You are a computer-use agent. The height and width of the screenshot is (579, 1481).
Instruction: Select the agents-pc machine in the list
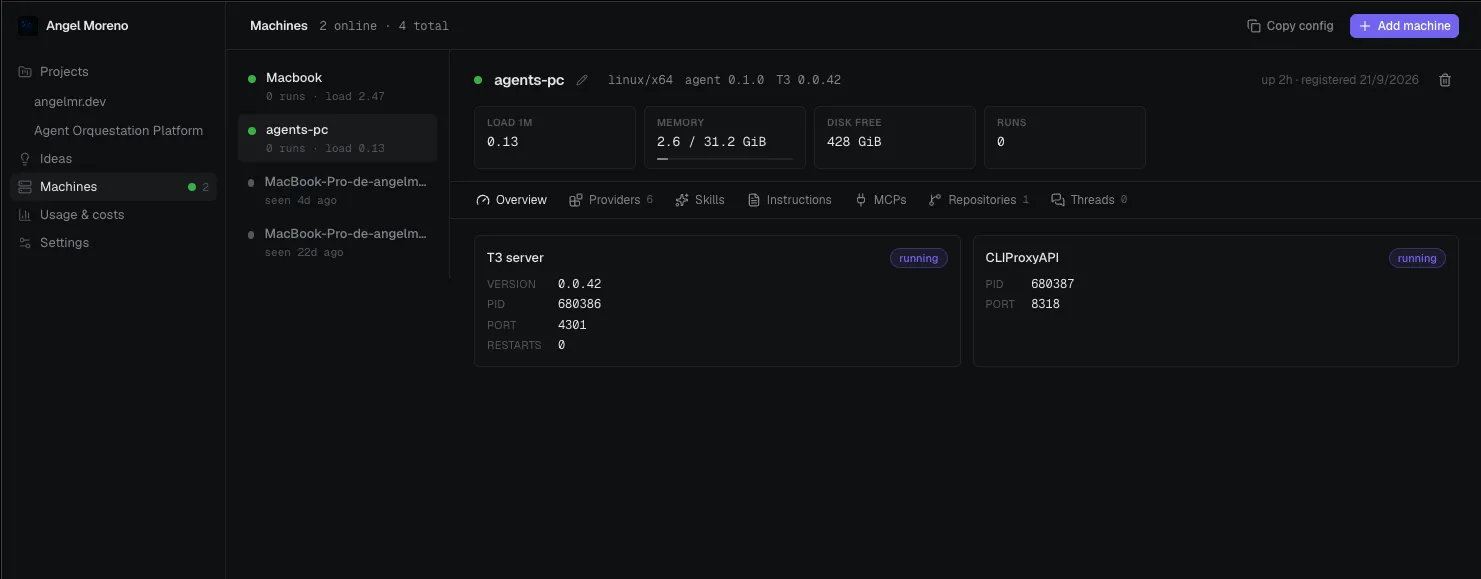pyautogui.click(x=337, y=138)
